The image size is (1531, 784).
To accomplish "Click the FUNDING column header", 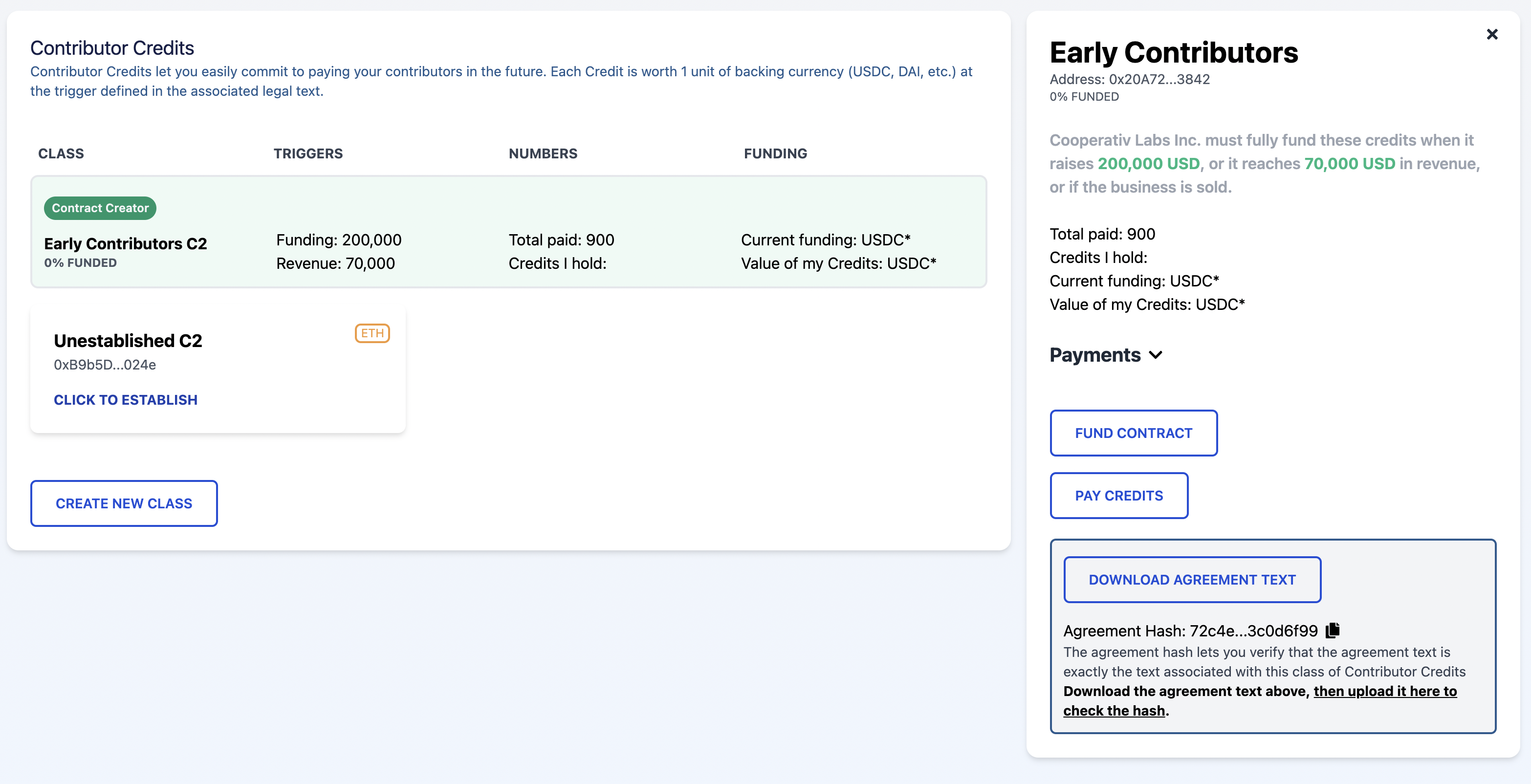I will pyautogui.click(x=775, y=153).
